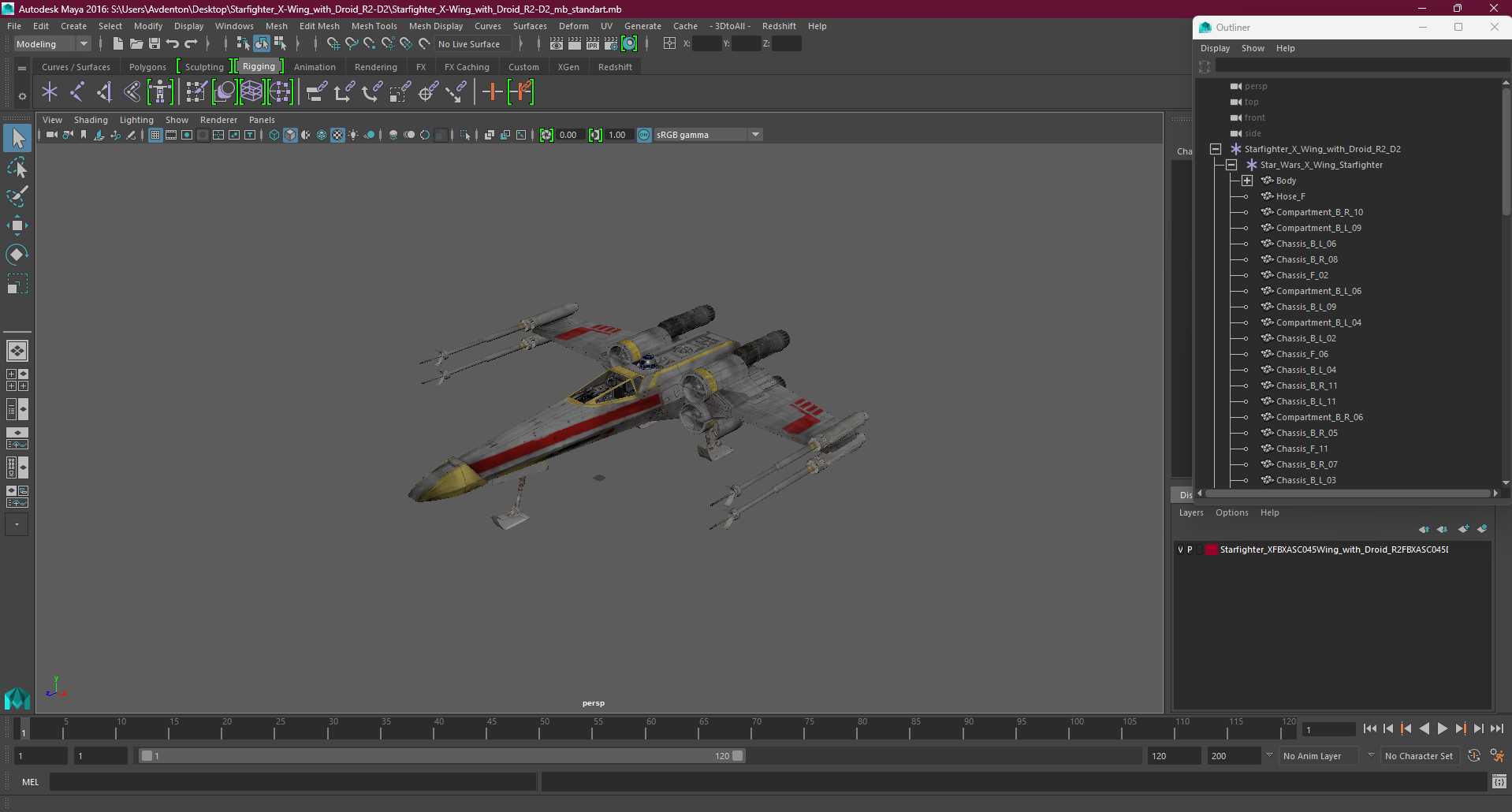Click the Human IK skeleton shelf icon
The image size is (1512, 812).
159,92
